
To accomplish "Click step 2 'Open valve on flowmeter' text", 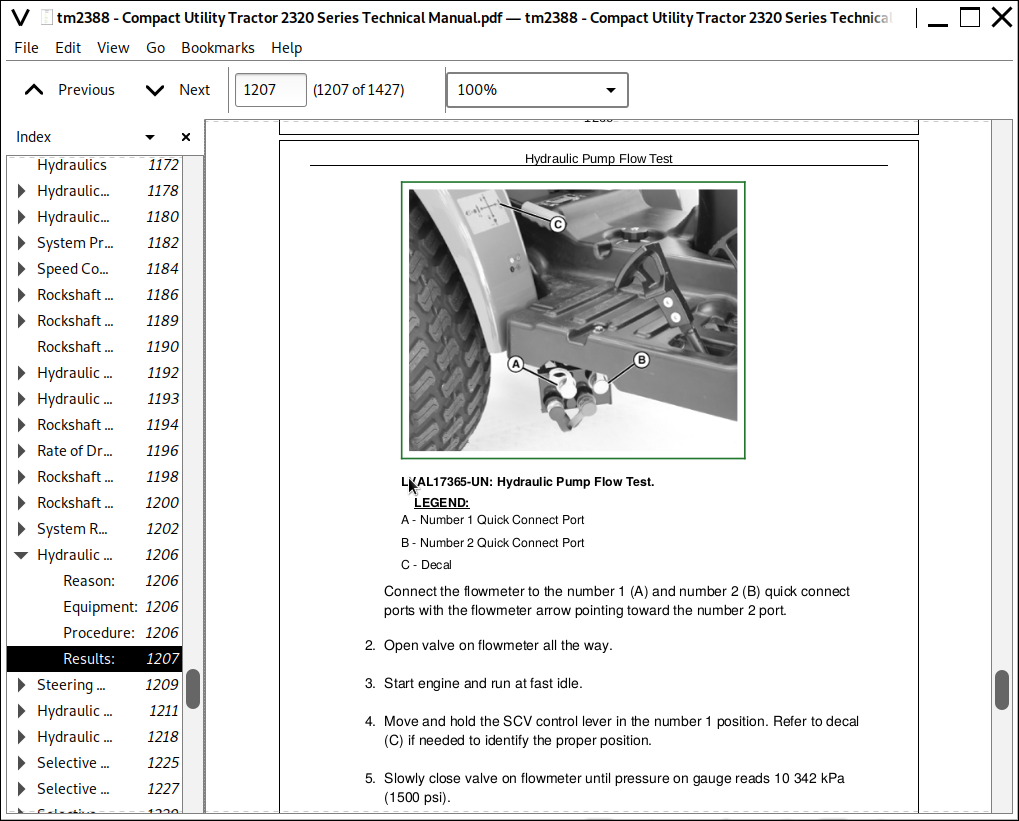I will (498, 645).
